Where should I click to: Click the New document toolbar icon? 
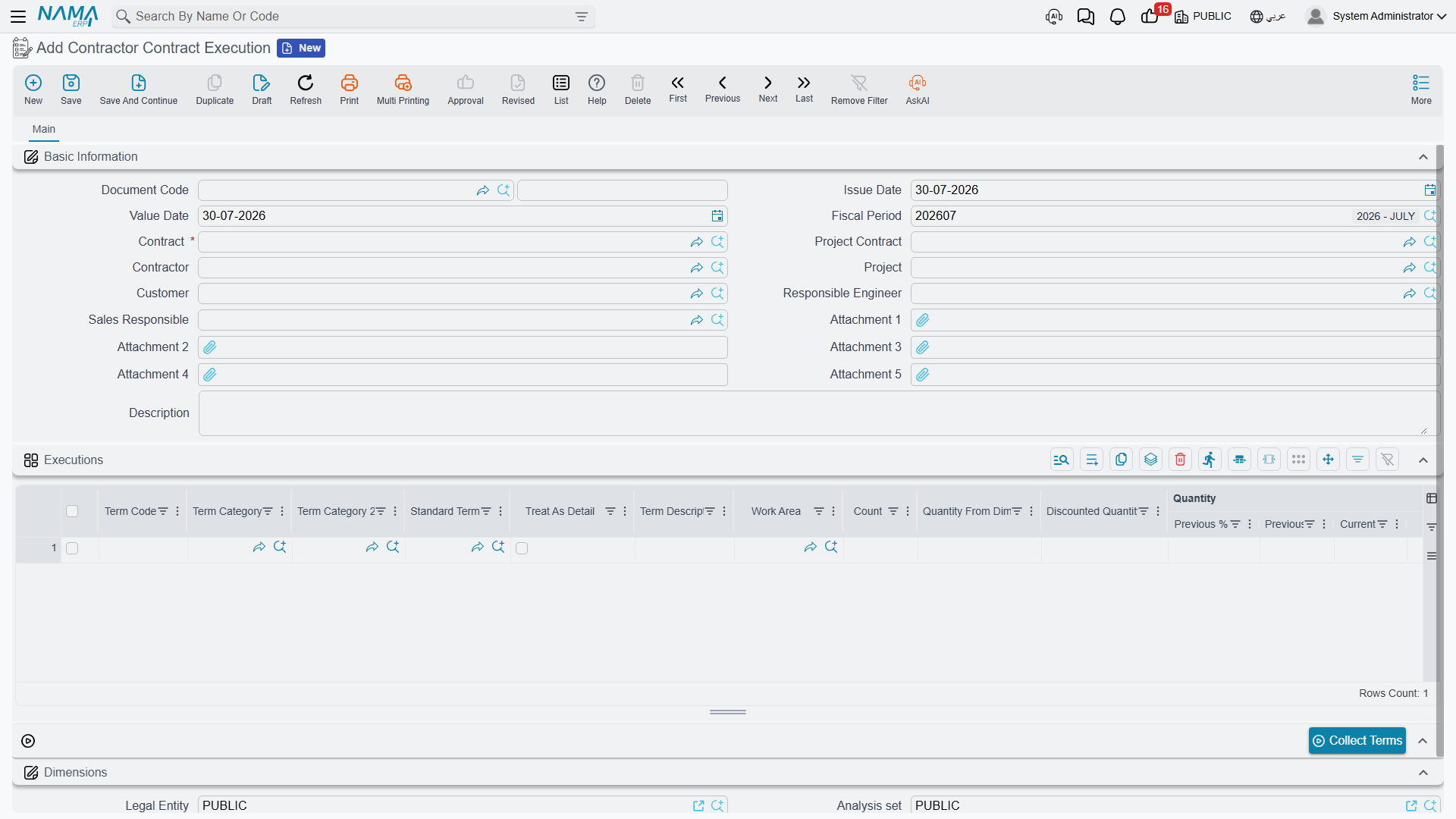(33, 89)
